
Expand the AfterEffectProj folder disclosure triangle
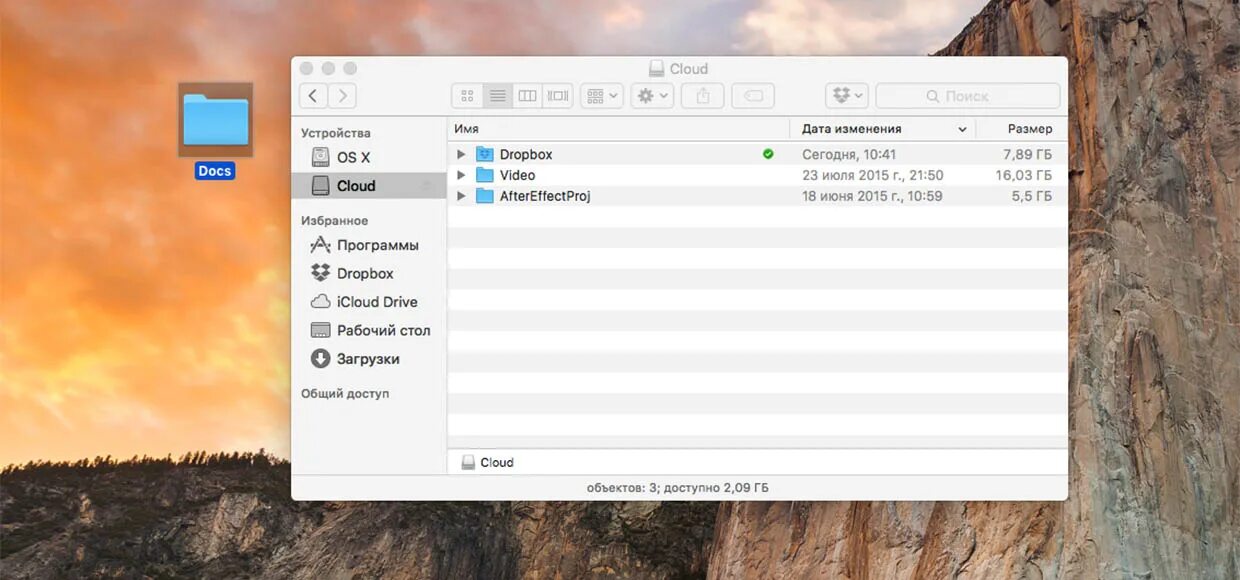(x=461, y=196)
